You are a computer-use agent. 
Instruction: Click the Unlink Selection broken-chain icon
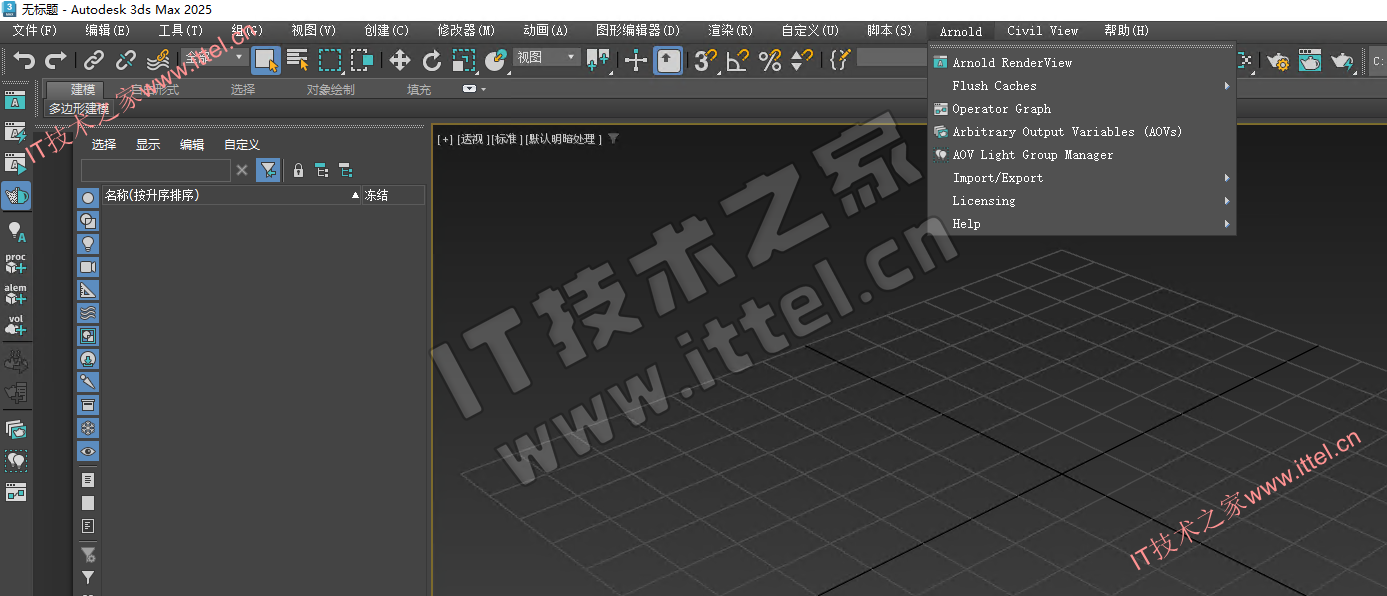point(126,61)
